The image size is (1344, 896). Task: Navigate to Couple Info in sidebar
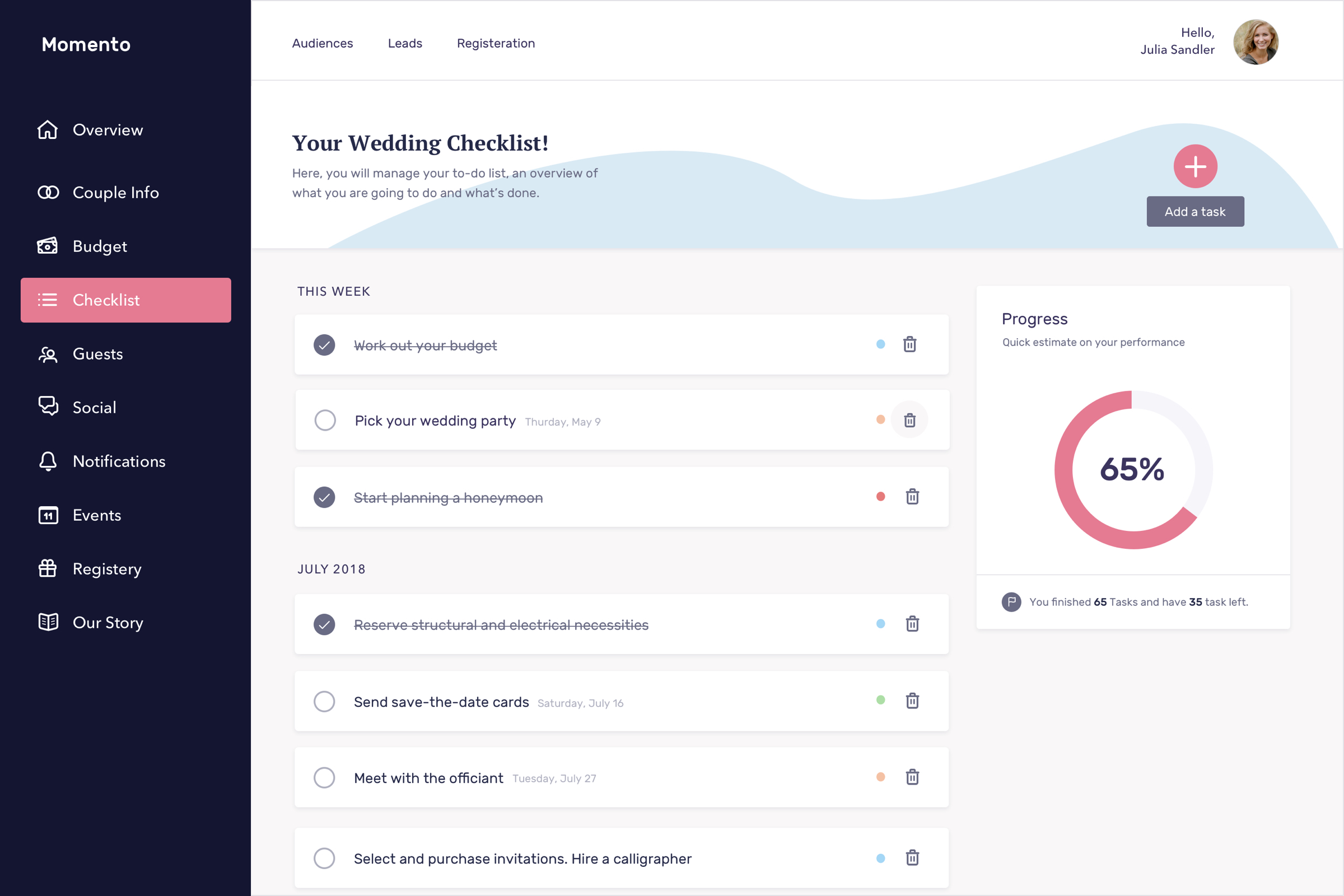(115, 193)
